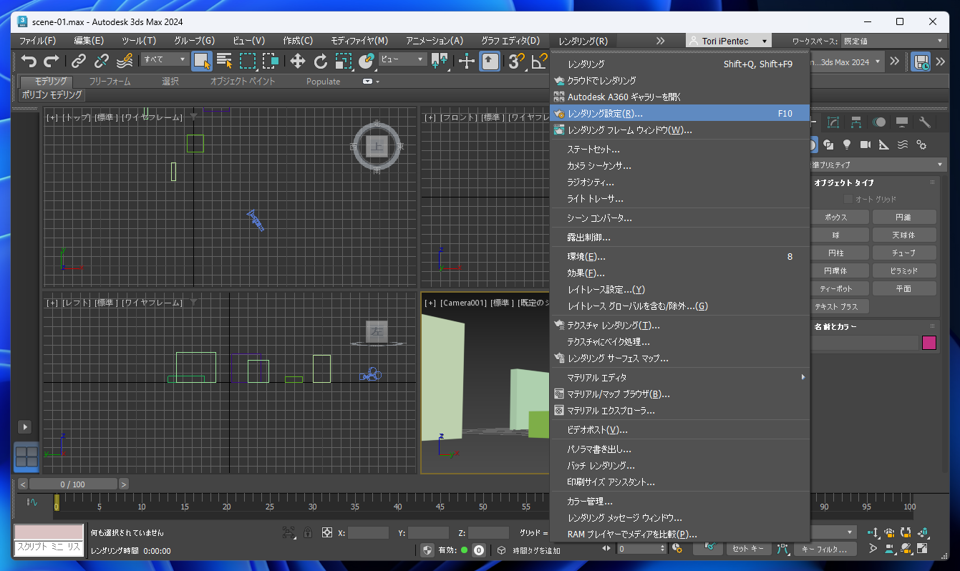Click the Link objects chain icon
Viewport: 960px width, 571px height.
pos(78,62)
